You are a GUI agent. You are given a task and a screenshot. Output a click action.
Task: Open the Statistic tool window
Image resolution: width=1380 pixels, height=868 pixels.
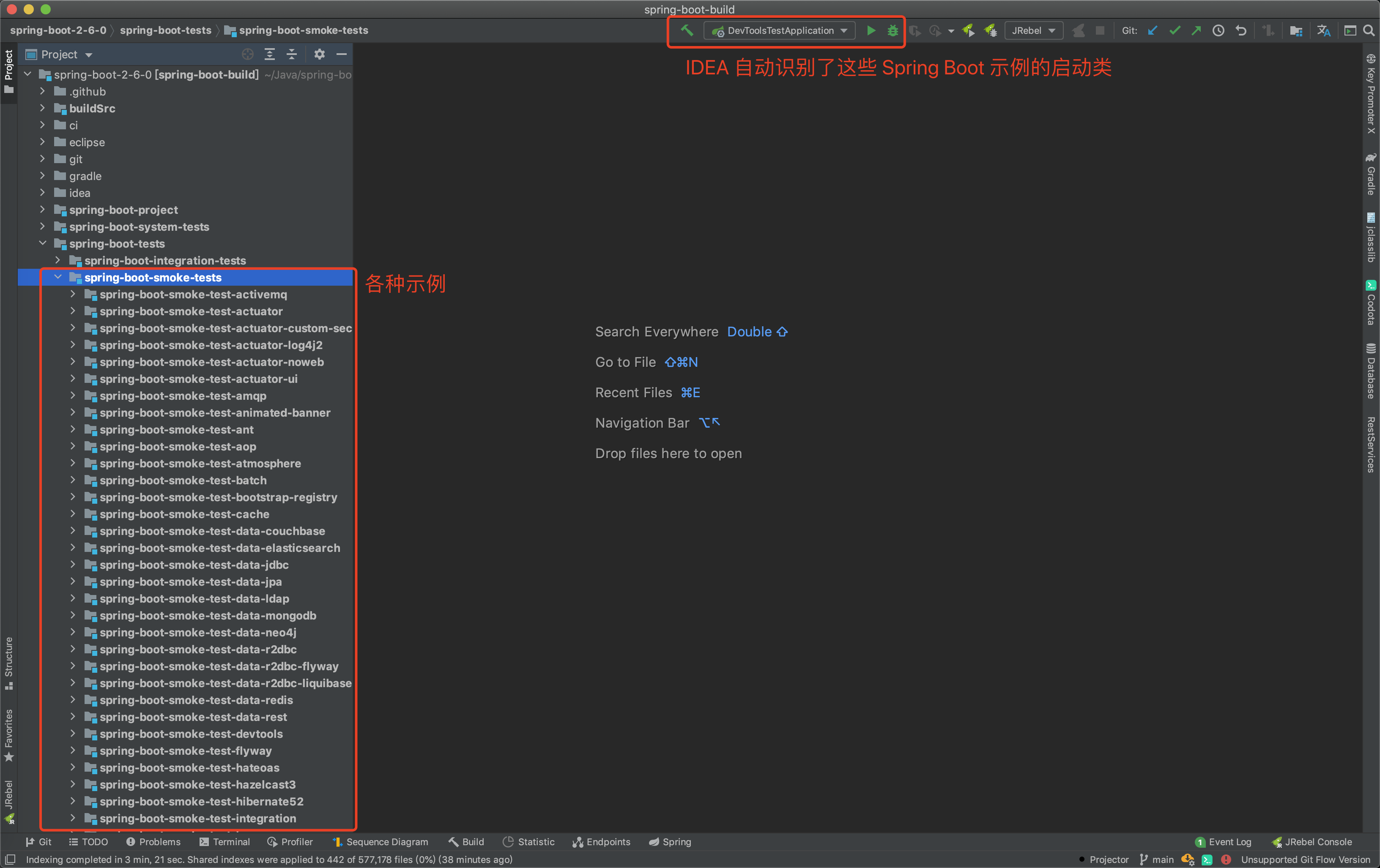tap(528, 842)
